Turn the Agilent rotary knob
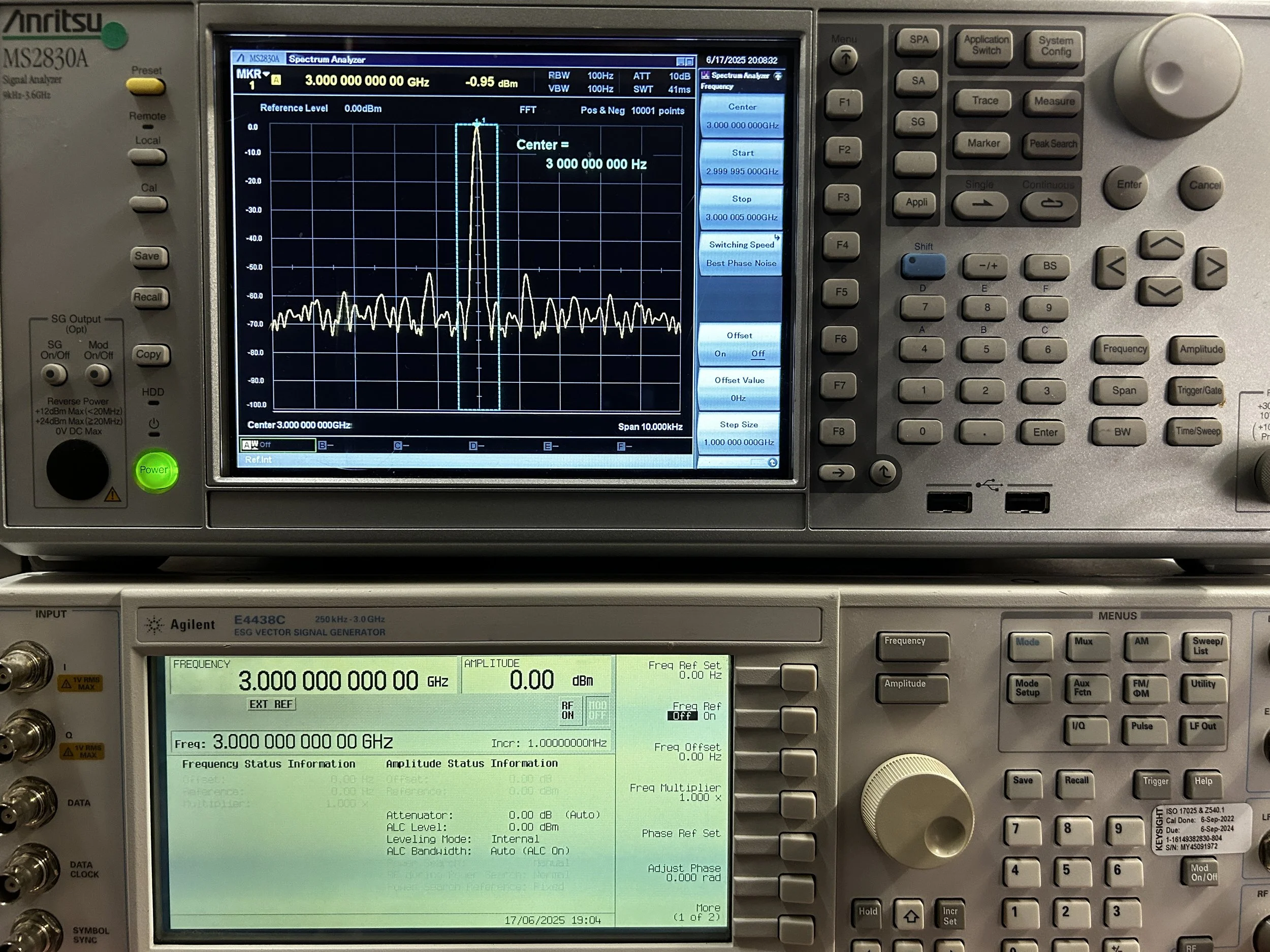The image size is (1270, 952). click(917, 810)
